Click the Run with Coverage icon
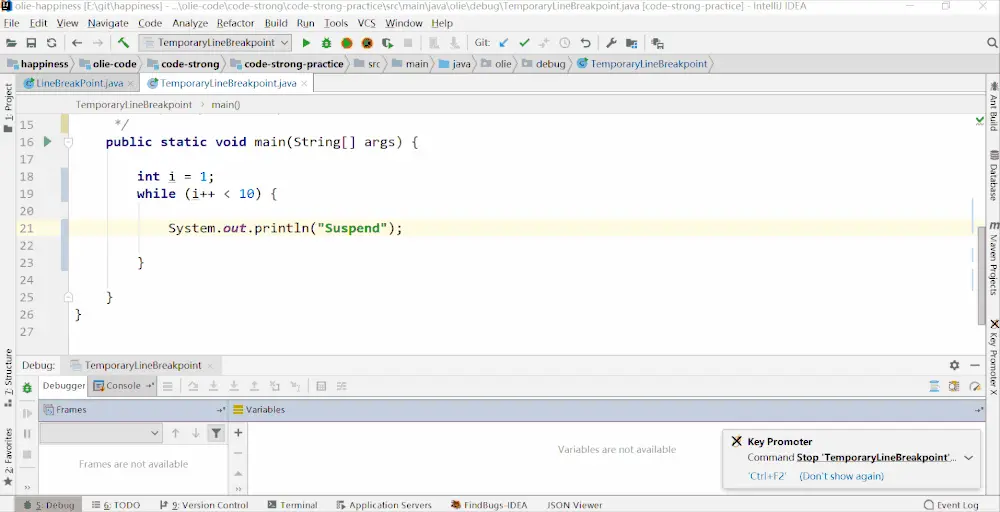This screenshot has width=1000, height=512. (x=387, y=43)
